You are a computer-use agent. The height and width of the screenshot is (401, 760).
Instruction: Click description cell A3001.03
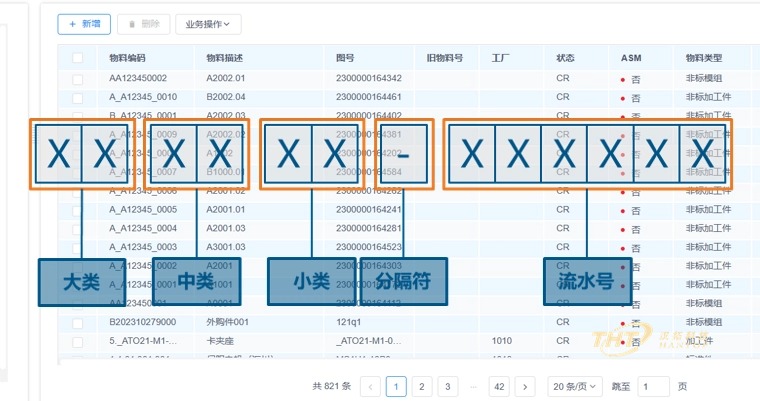[226, 247]
